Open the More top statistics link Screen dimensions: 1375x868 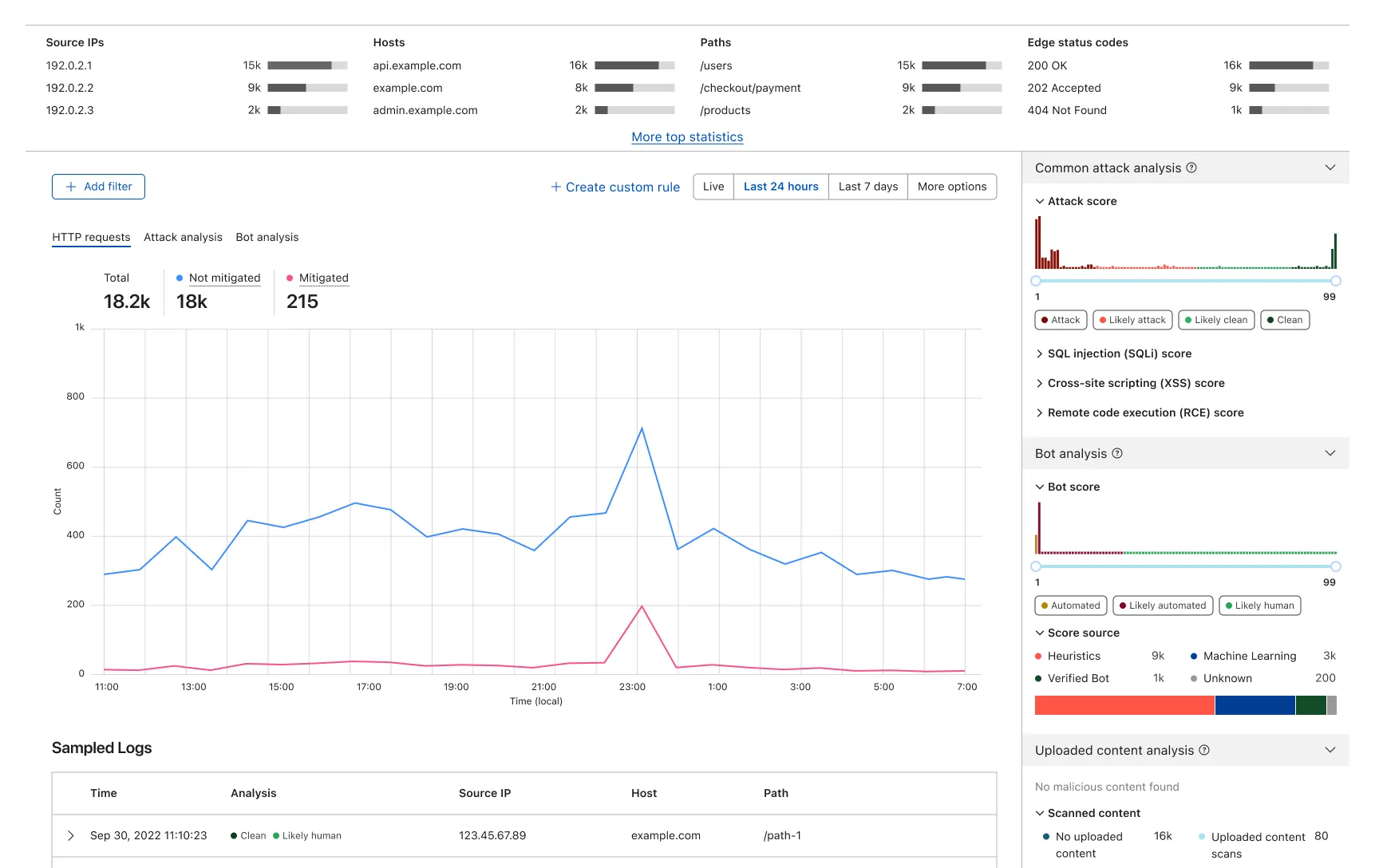coord(687,137)
